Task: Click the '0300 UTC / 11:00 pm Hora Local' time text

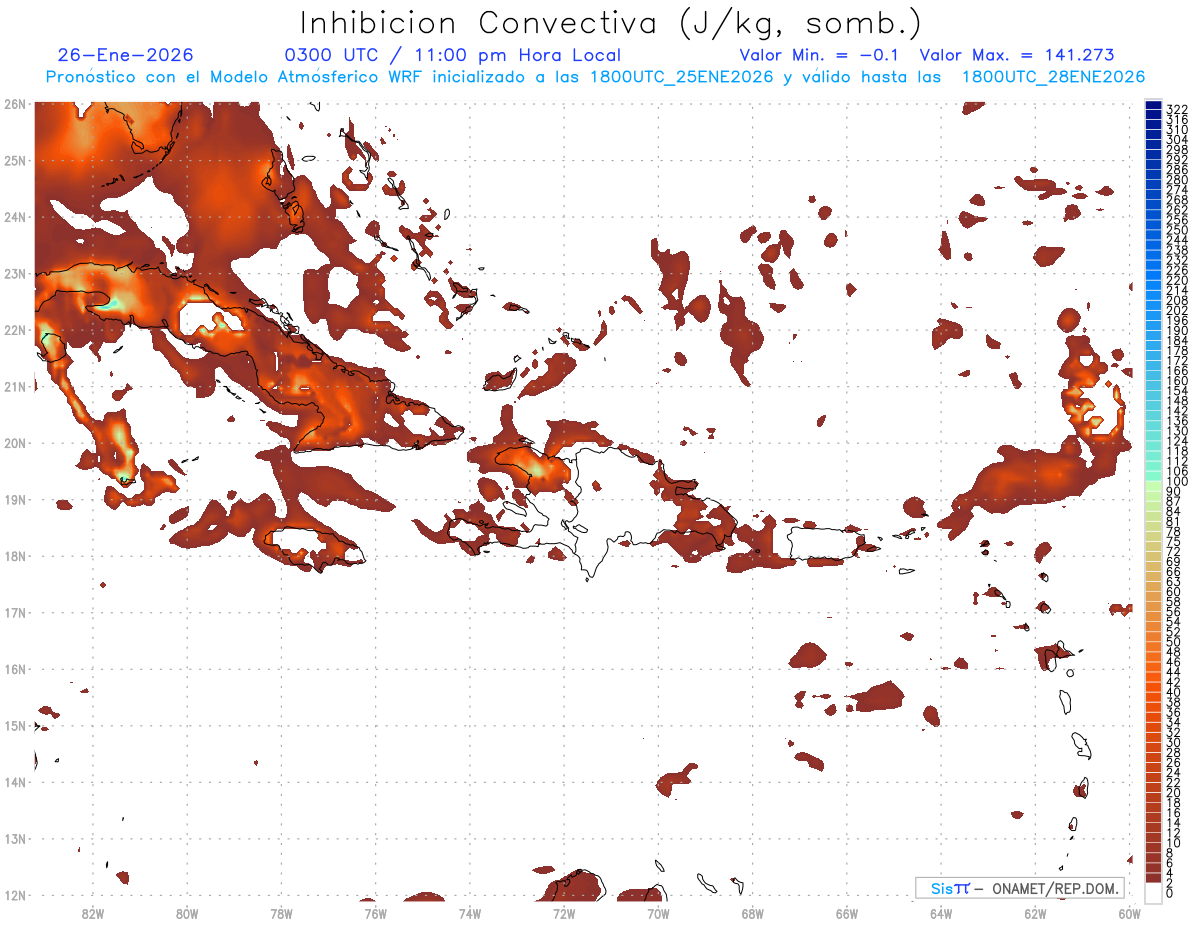Action: click(x=453, y=55)
